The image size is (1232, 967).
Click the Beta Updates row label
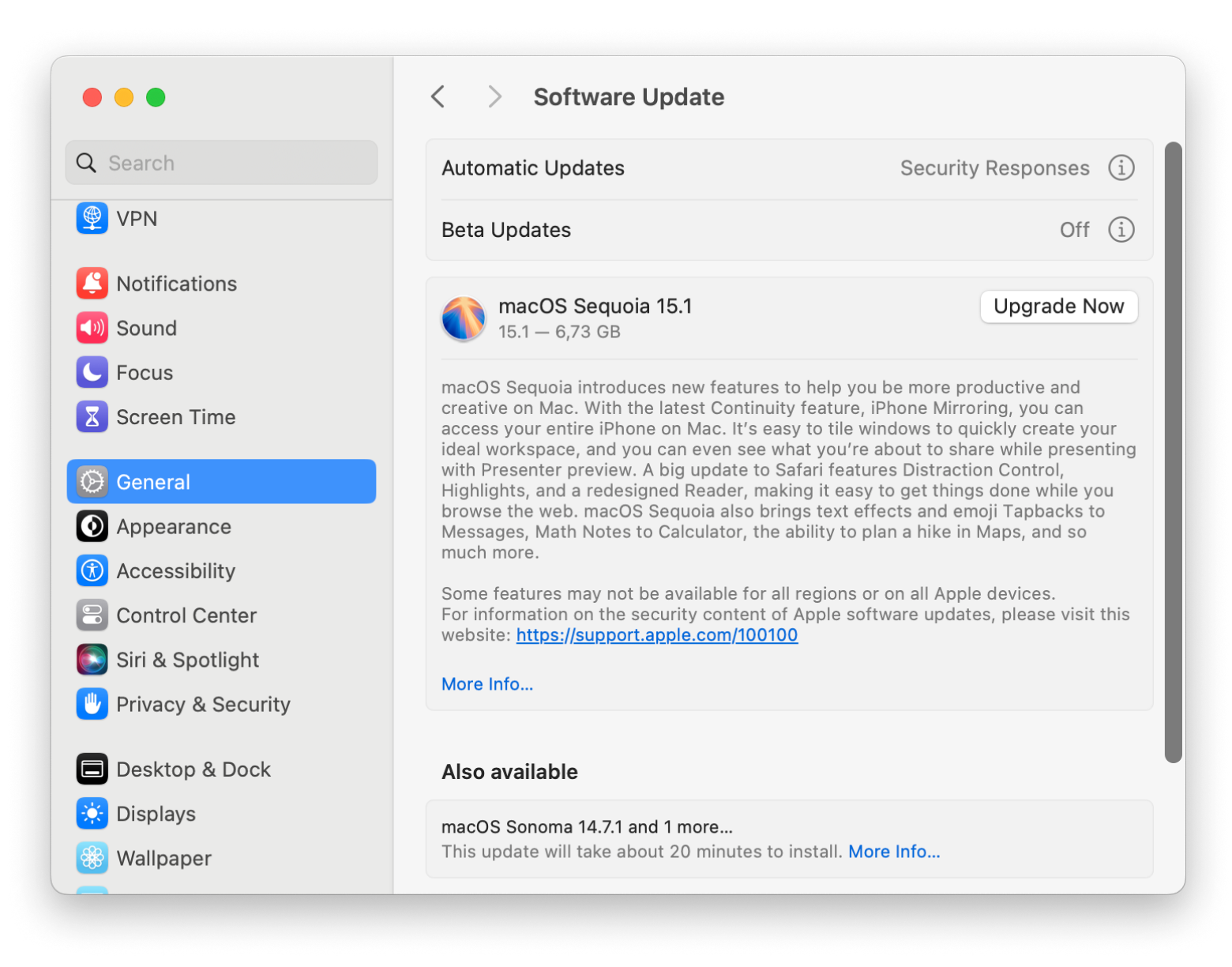506,230
